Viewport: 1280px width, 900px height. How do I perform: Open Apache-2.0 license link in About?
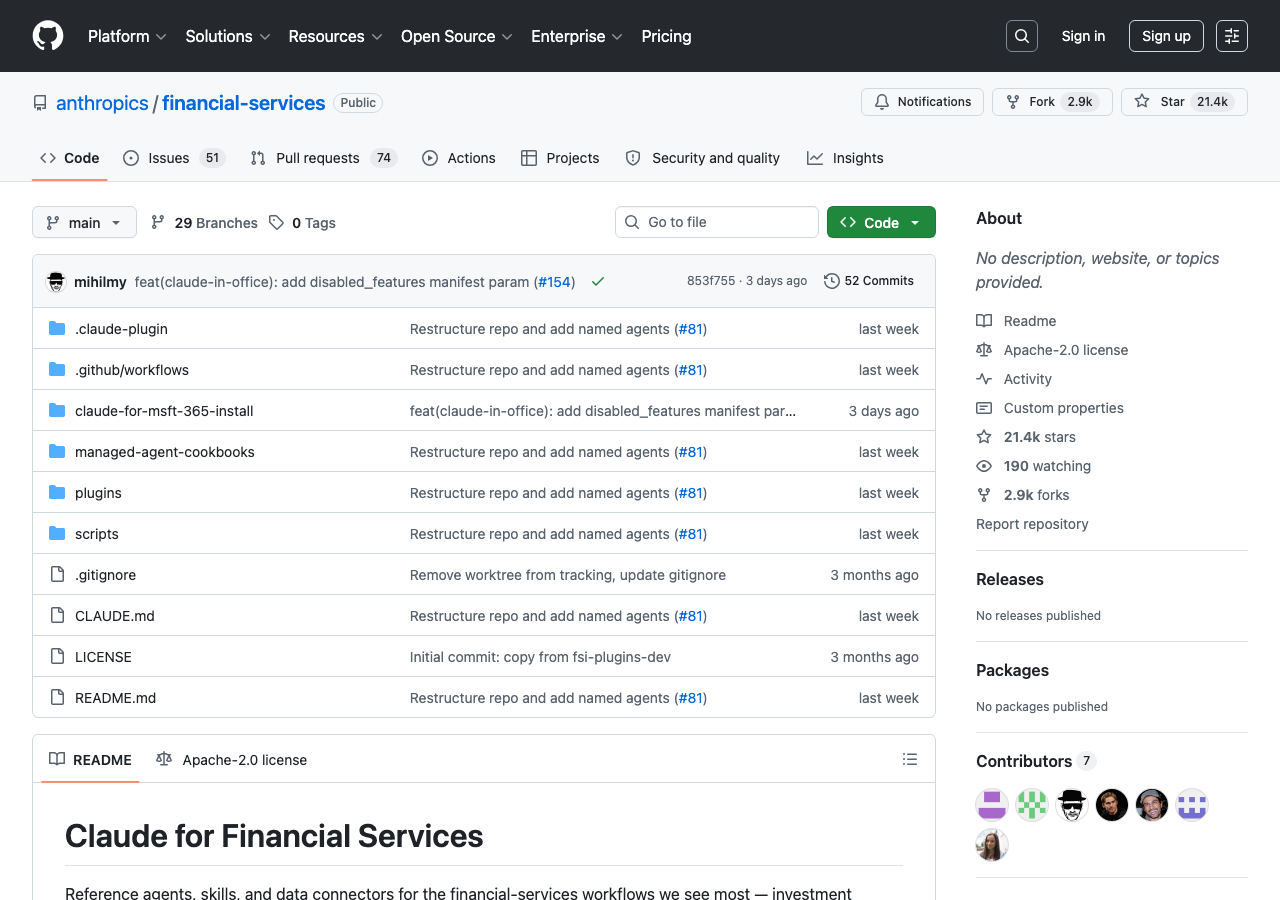[x=1052, y=350]
